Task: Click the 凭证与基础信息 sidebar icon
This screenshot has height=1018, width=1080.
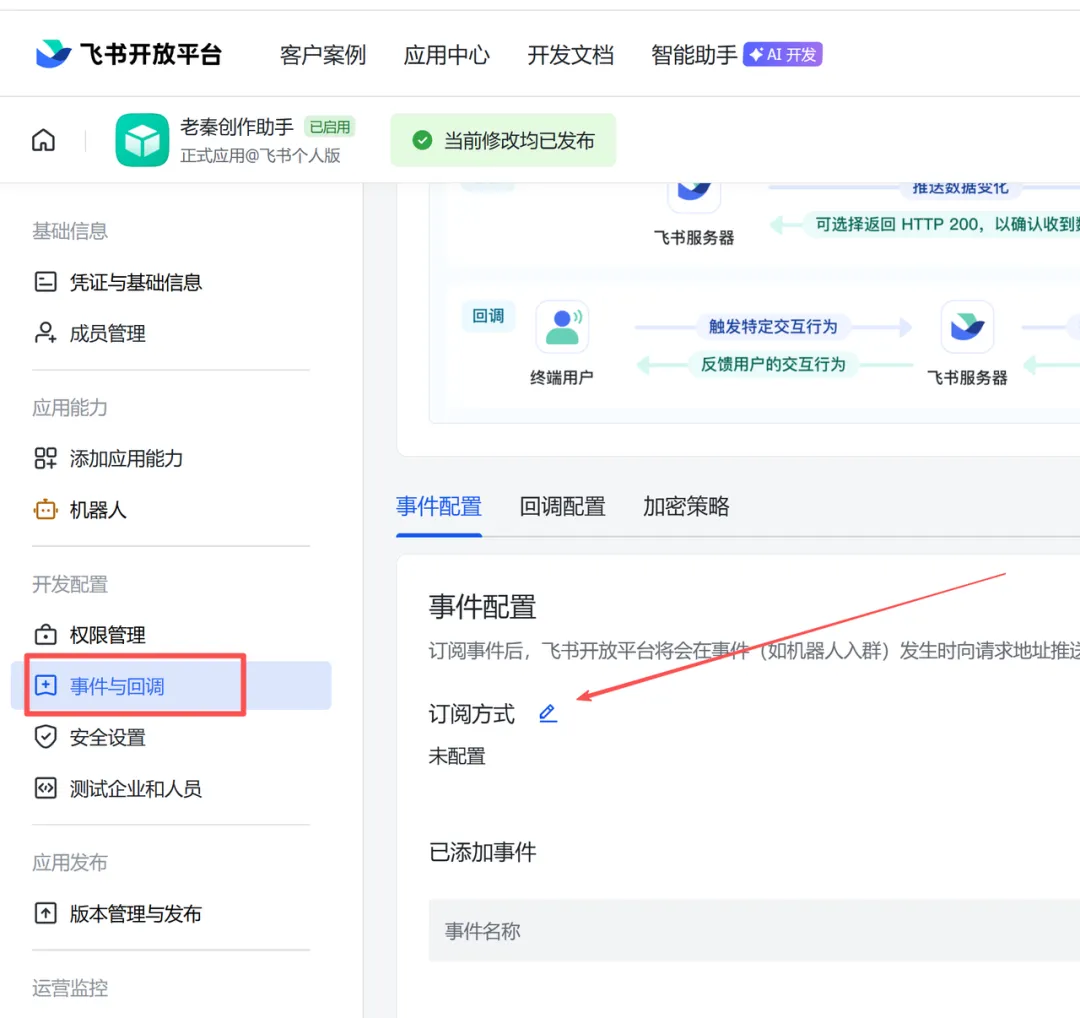Action: pyautogui.click(x=45, y=282)
